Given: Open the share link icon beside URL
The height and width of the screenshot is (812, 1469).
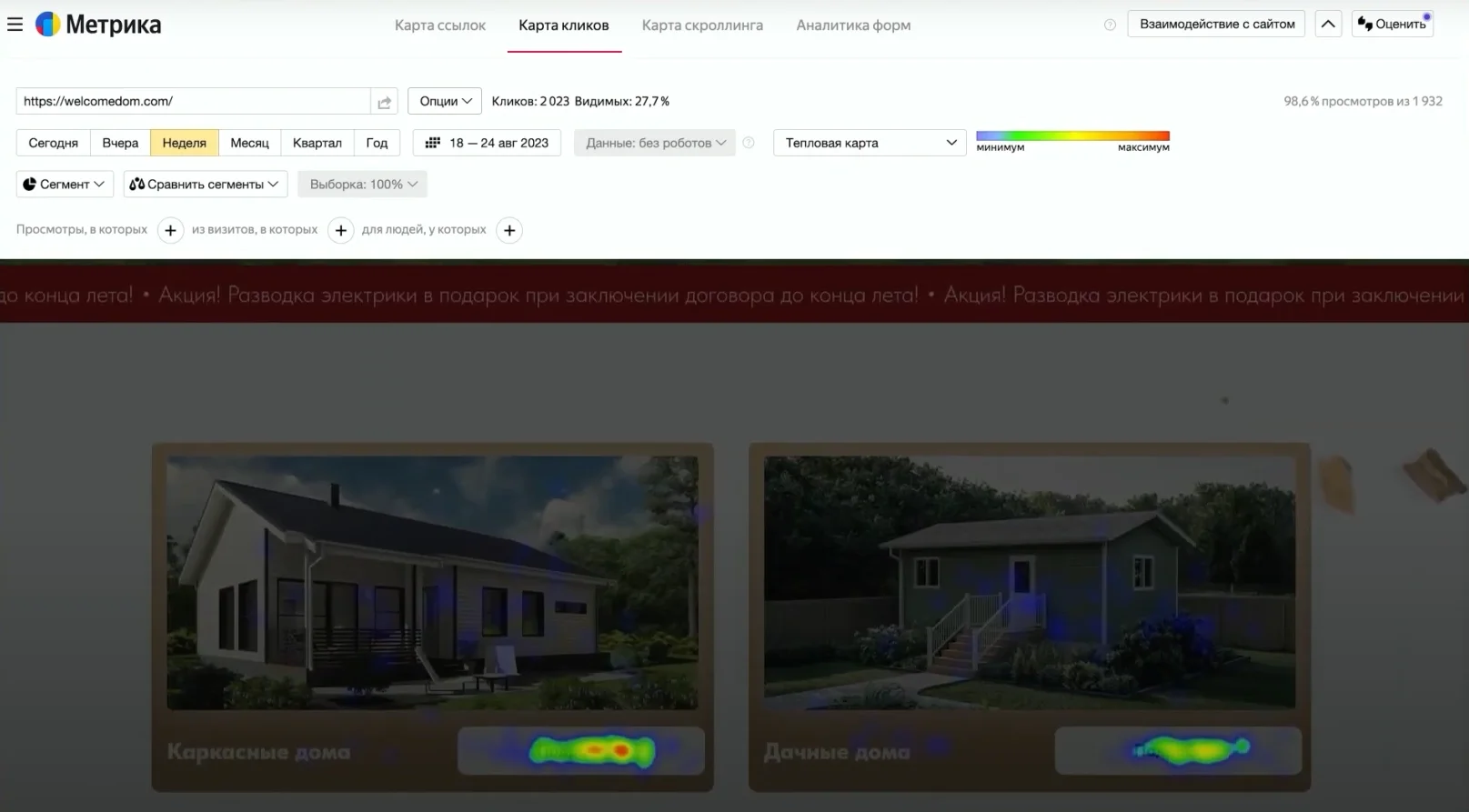Looking at the screenshot, I should coord(384,102).
